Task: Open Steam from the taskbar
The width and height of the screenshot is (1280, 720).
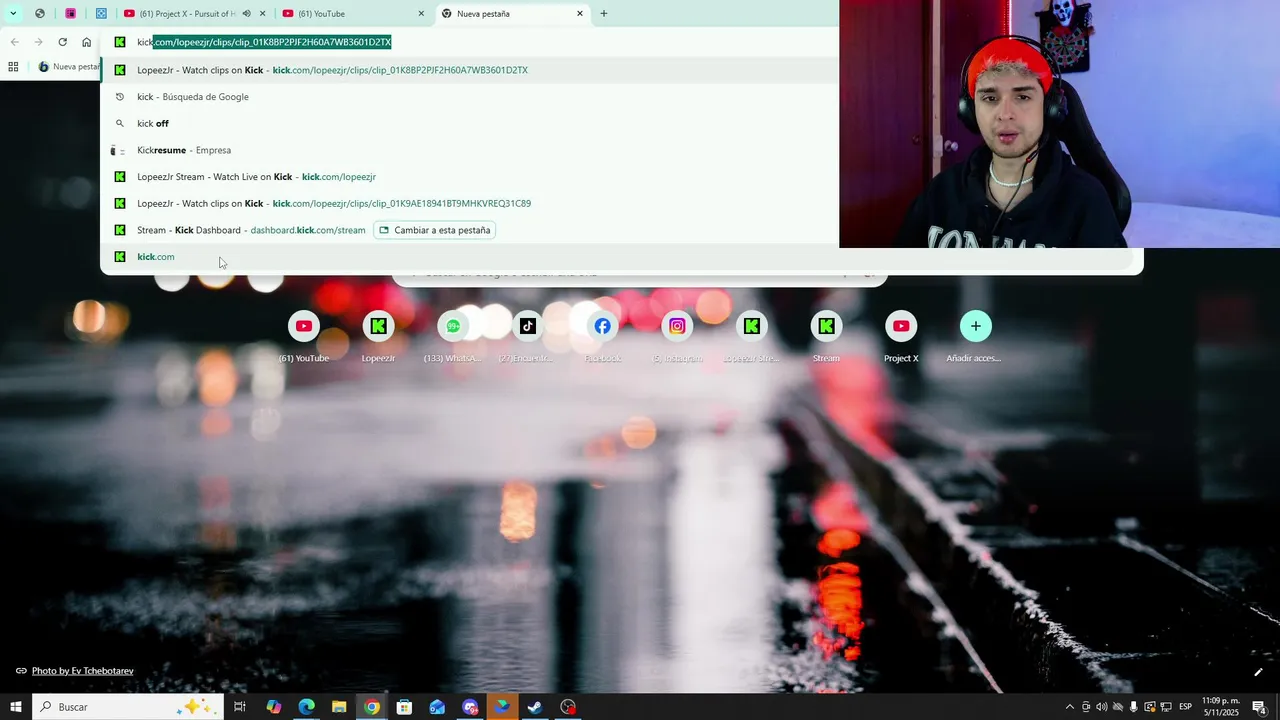Action: pyautogui.click(x=535, y=707)
